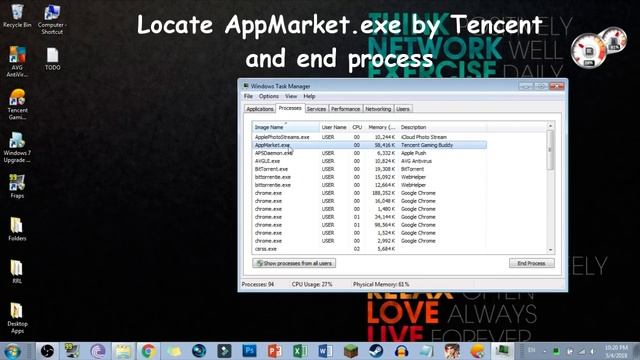Select the csrss.exe process
Screen dimensions: 640x360
pyautogui.click(x=266, y=249)
